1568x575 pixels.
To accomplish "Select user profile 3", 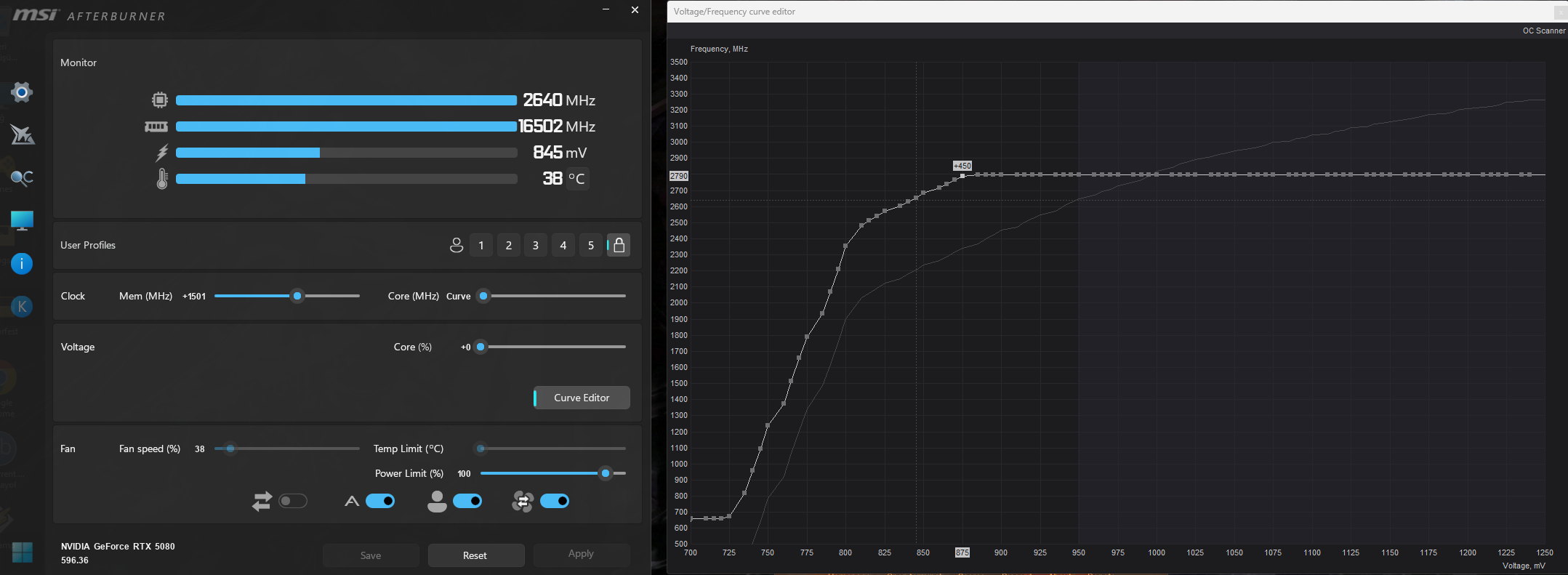I will pyautogui.click(x=536, y=245).
